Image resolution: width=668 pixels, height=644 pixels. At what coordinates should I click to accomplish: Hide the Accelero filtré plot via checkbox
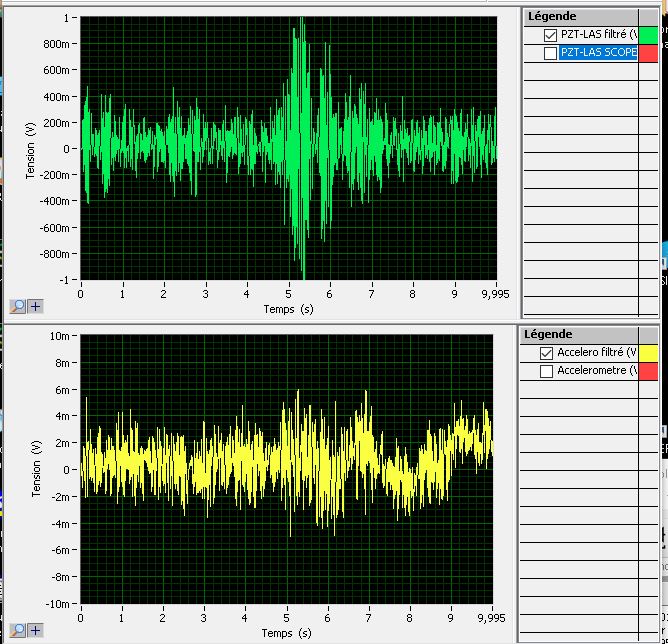coord(546,353)
